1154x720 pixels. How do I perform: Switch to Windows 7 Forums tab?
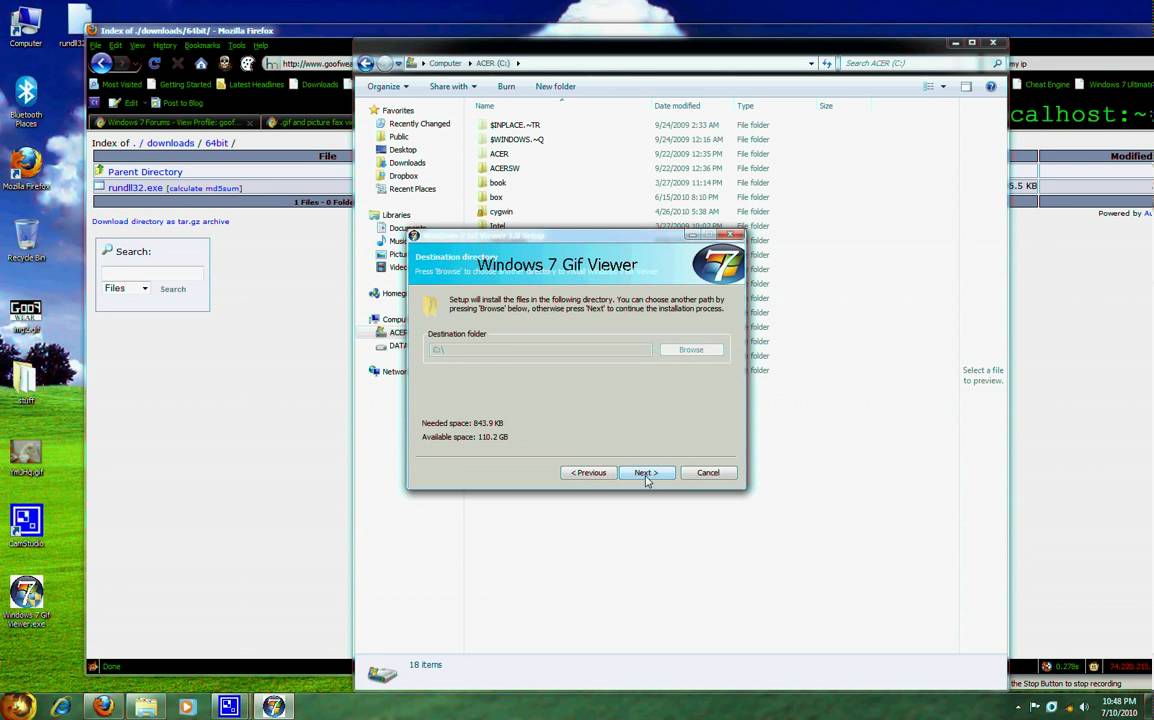[175, 122]
